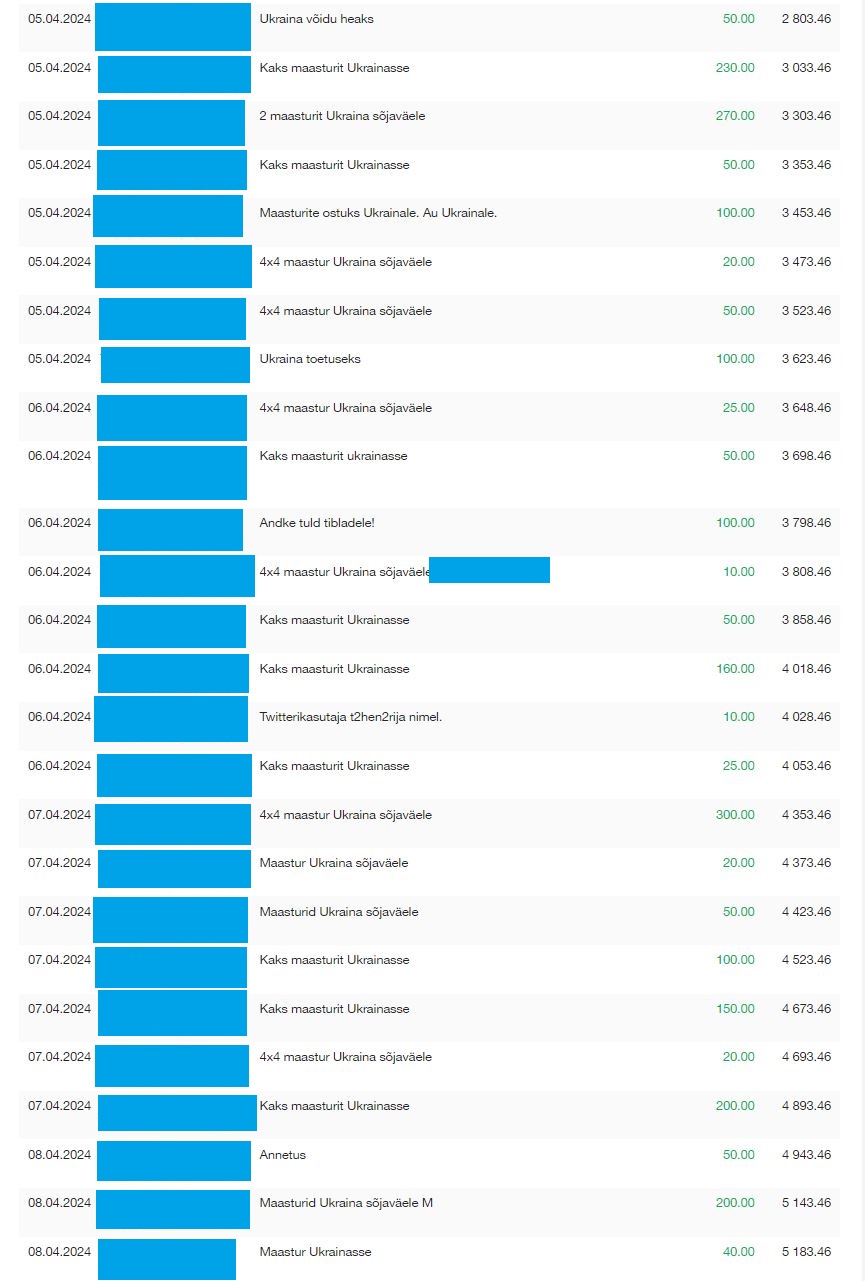The width and height of the screenshot is (865, 1281).
Task: Click "2 maasturit Ukraina sõjaväele" description
Action: (342, 116)
